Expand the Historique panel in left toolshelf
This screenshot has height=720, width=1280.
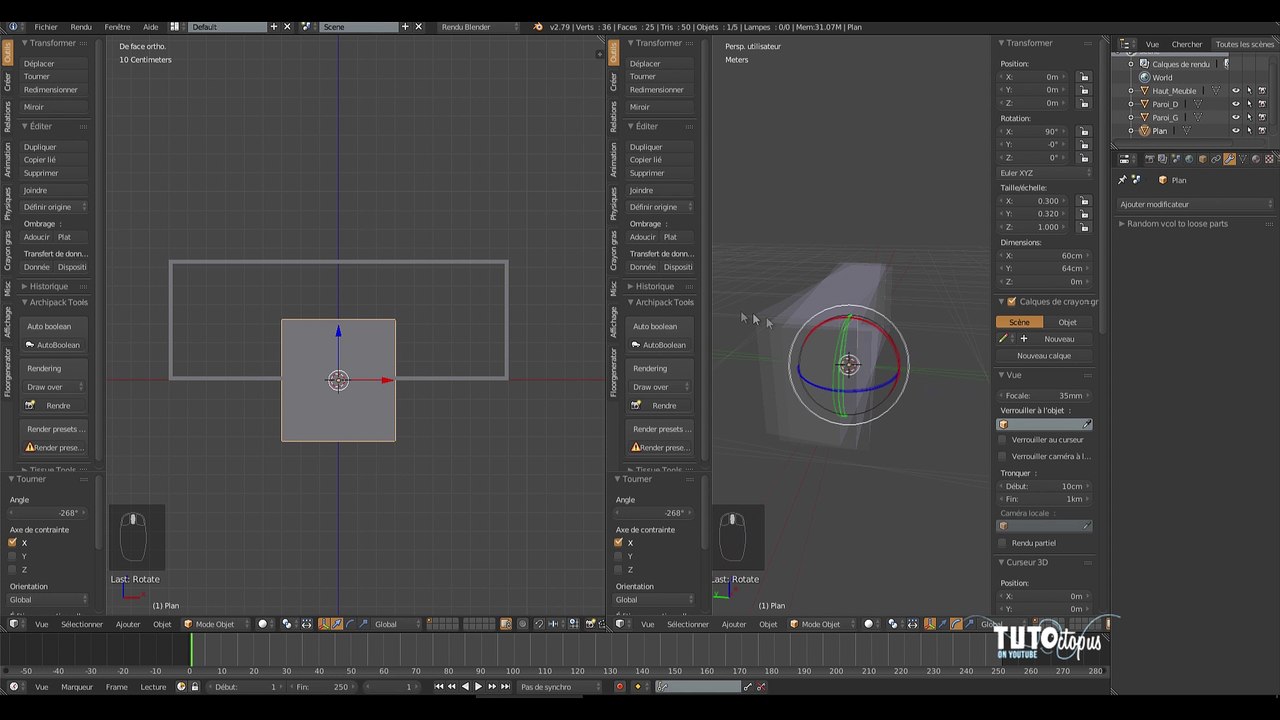pos(48,286)
